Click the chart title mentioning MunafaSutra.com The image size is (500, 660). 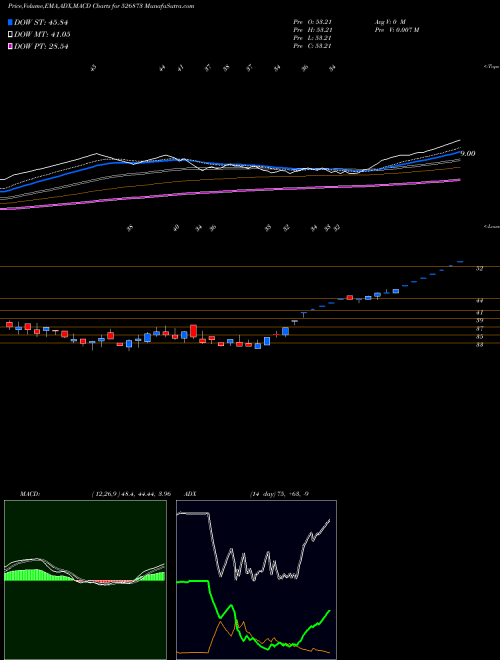101,6
